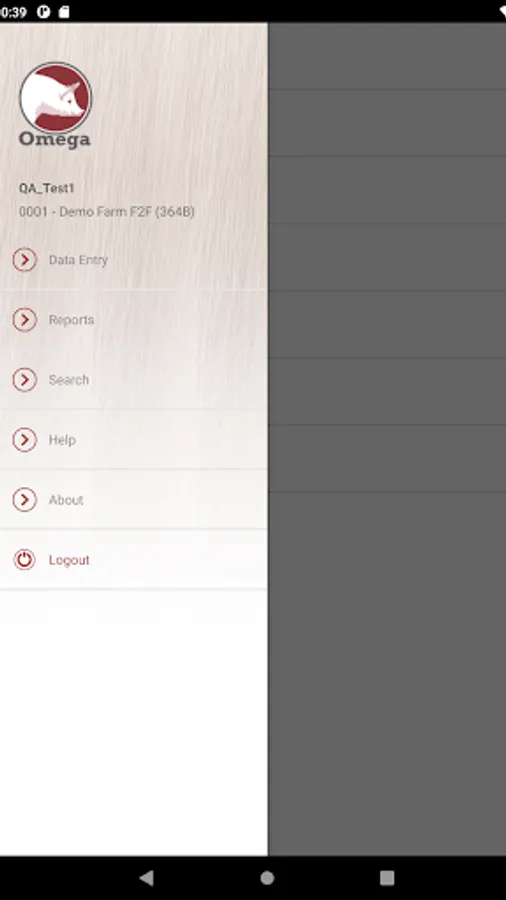This screenshot has height=900, width=506.
Task: Tap the Omega pig logo
Action: tap(55, 98)
